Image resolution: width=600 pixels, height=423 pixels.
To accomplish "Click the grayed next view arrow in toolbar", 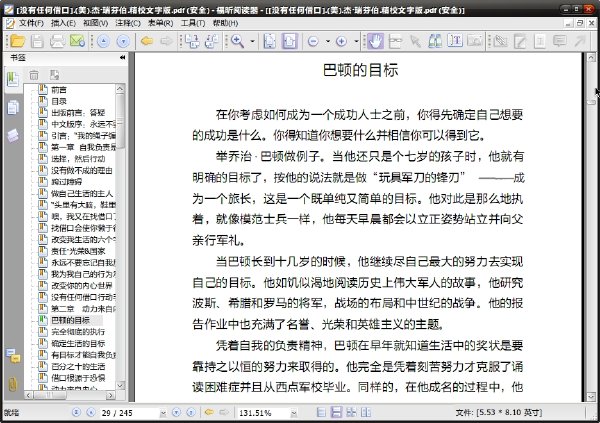I will pos(167,41).
